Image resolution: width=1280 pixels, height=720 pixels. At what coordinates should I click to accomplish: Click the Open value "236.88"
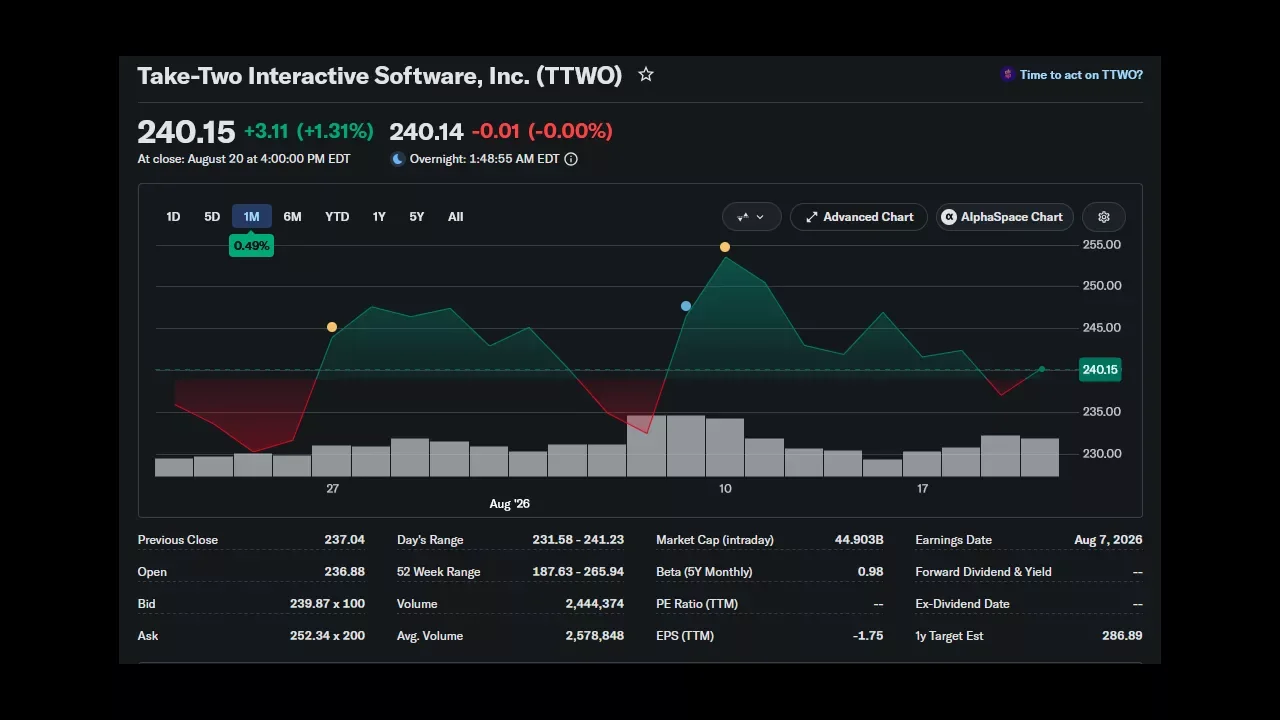(344, 572)
